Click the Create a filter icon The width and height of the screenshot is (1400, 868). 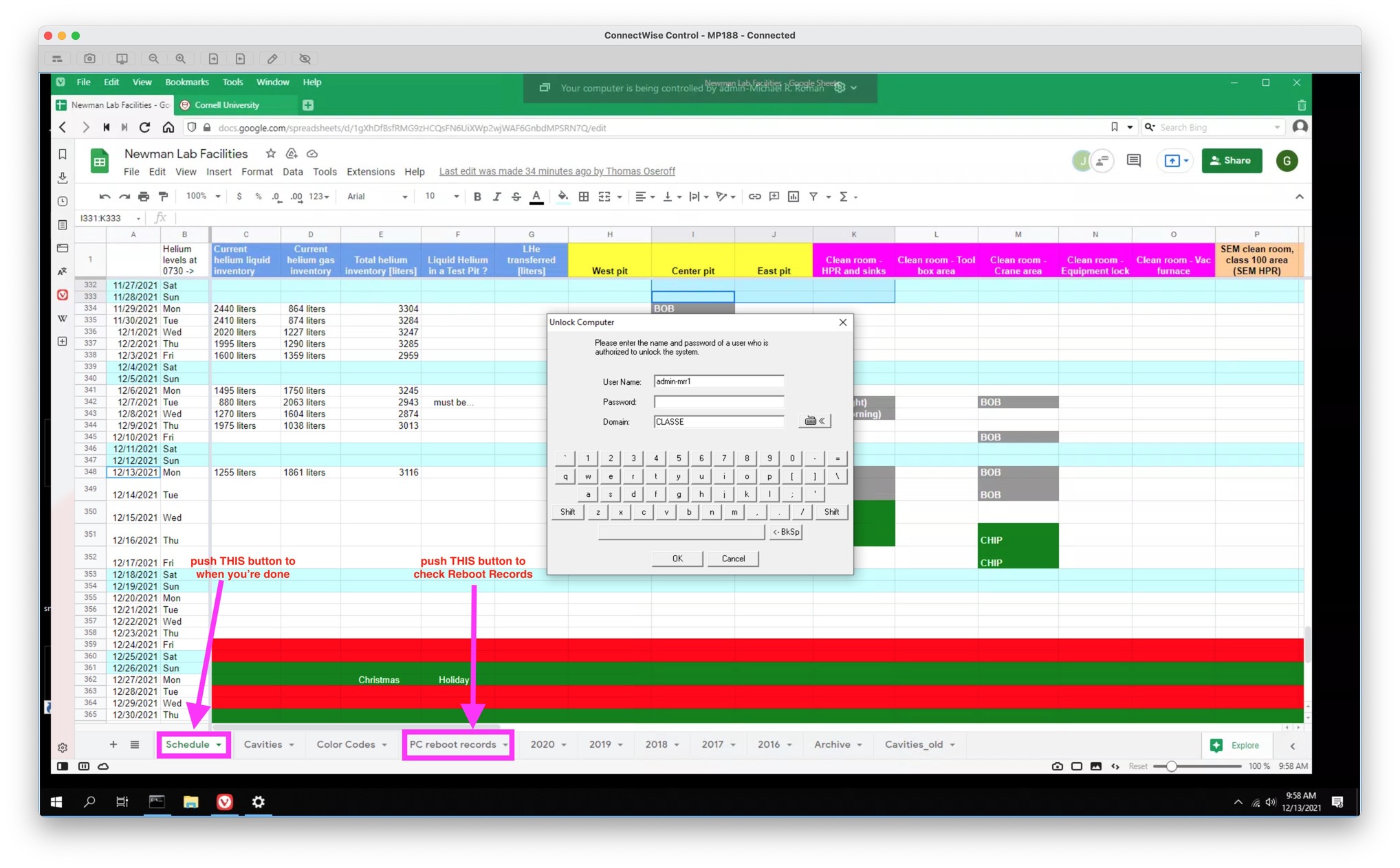[x=813, y=197]
